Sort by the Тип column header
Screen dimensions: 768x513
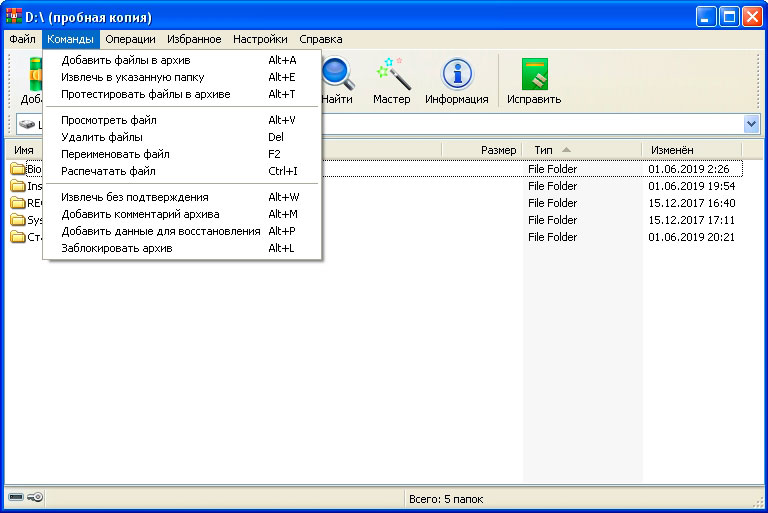(x=582, y=150)
